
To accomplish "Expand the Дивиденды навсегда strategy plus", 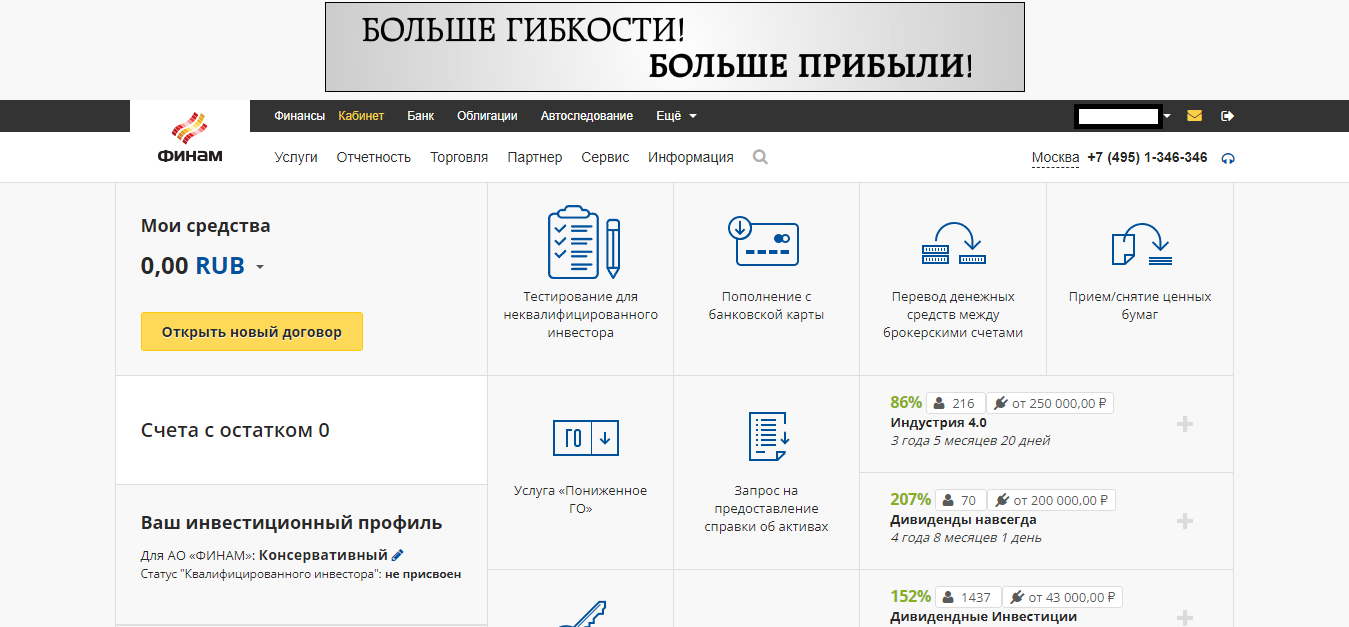I will 1185,521.
